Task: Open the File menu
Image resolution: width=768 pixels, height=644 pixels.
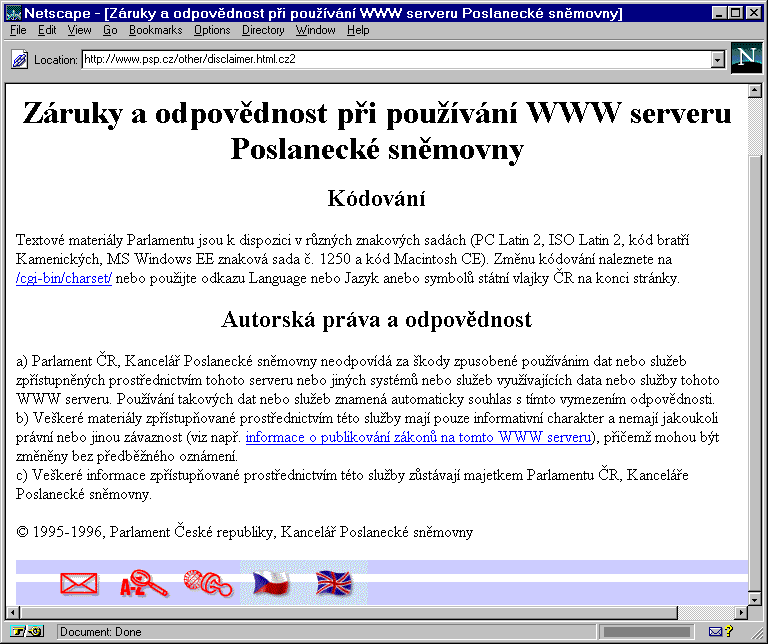Action: click(18, 30)
